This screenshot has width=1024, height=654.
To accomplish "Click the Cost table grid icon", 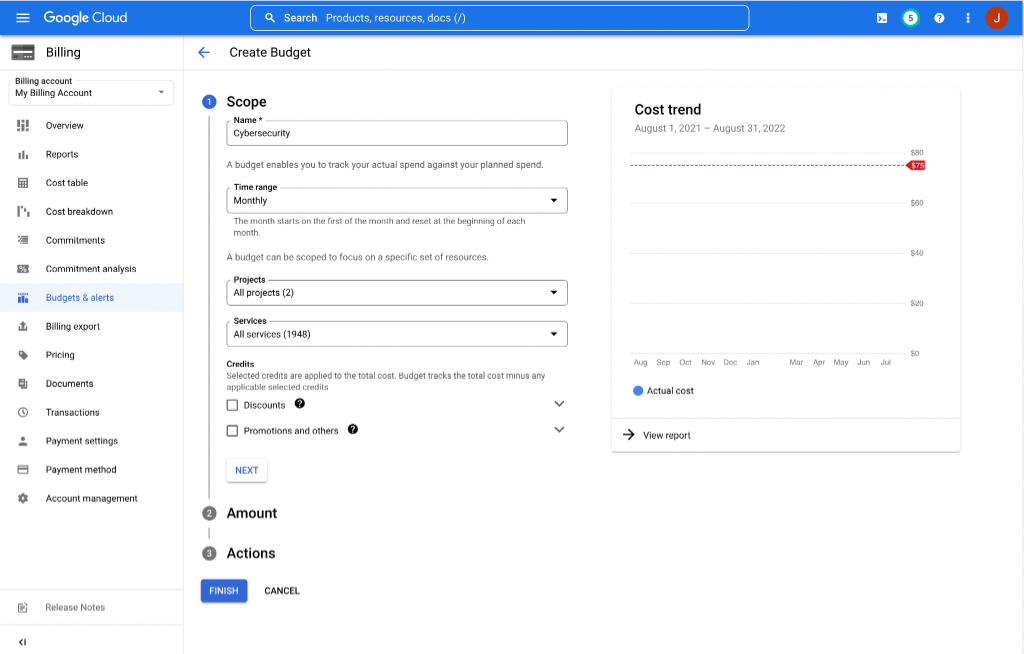I will 23,183.
